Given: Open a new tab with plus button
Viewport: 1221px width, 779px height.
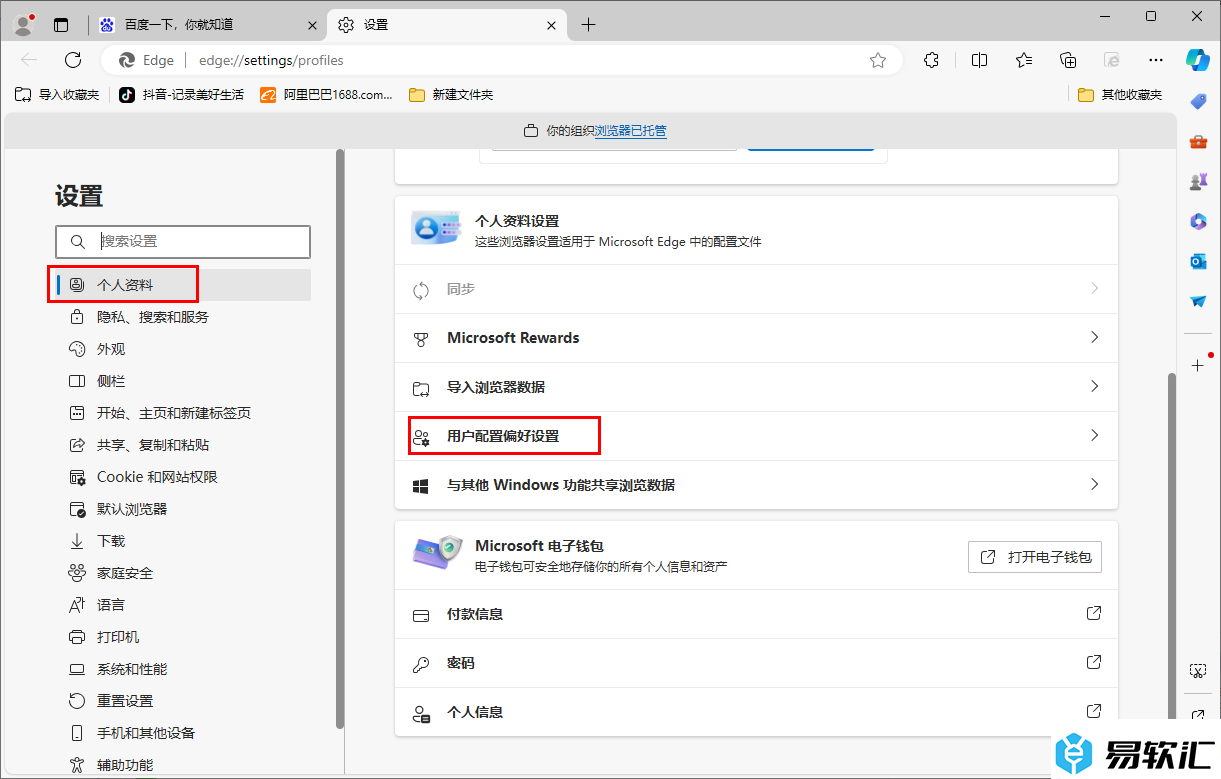Looking at the screenshot, I should pos(589,25).
